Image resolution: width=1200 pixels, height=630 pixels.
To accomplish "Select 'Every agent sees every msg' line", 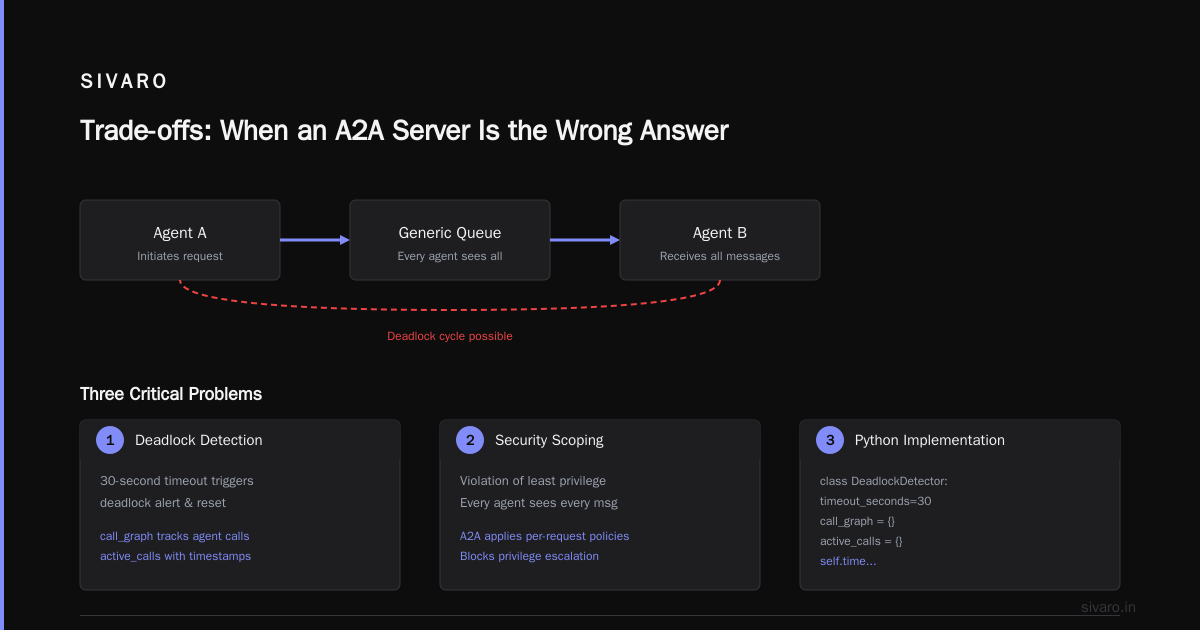I will (538, 502).
